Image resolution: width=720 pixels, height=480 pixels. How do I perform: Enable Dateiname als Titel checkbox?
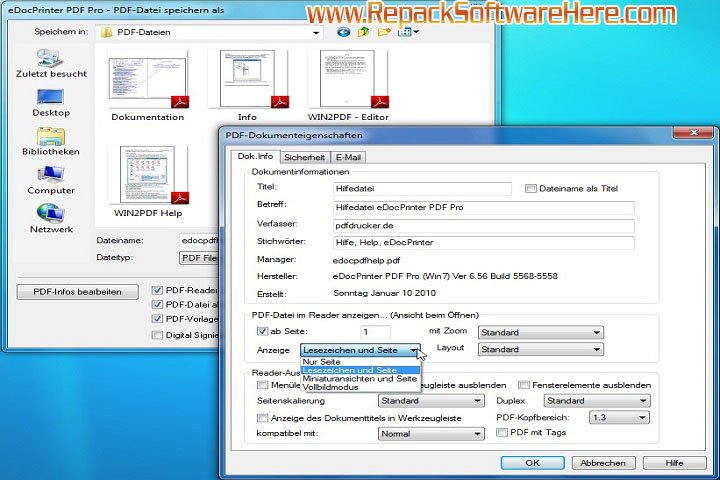click(530, 188)
